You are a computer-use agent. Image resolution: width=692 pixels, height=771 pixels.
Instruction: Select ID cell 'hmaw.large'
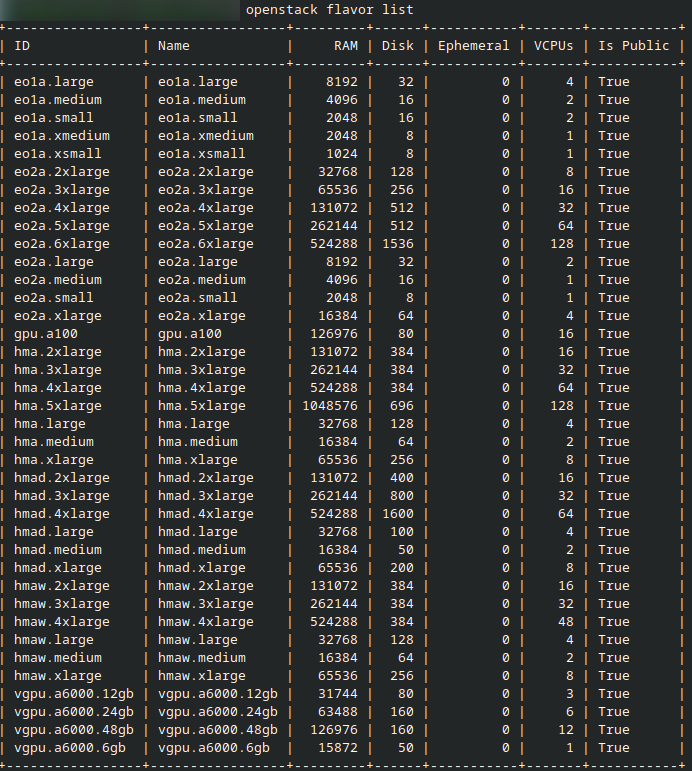coord(54,640)
